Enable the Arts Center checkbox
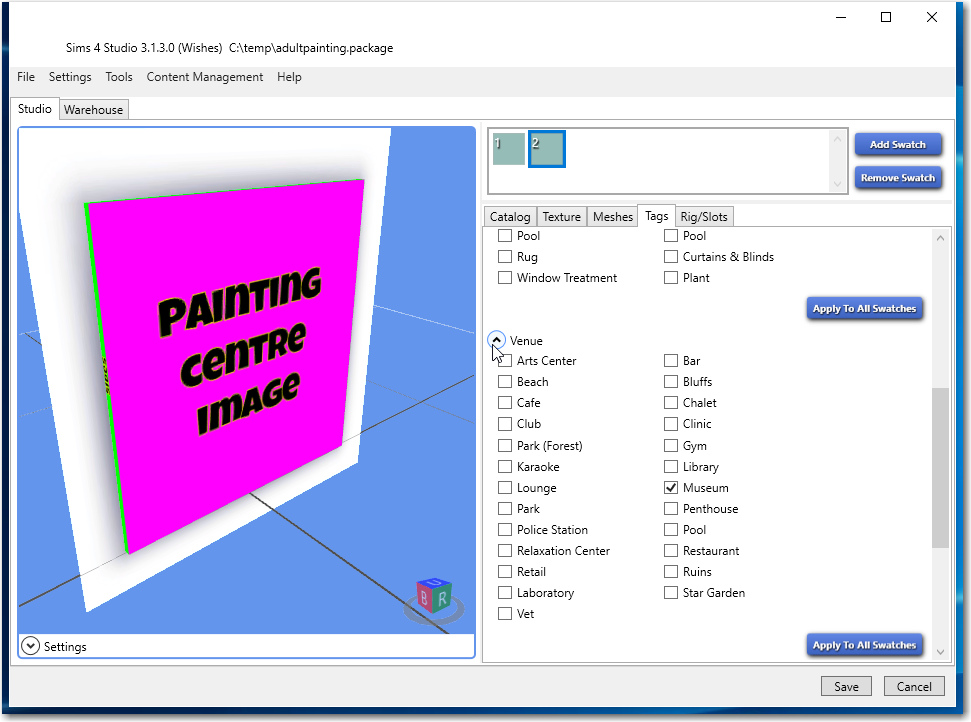Image resolution: width=971 pixels, height=722 pixels. point(505,361)
